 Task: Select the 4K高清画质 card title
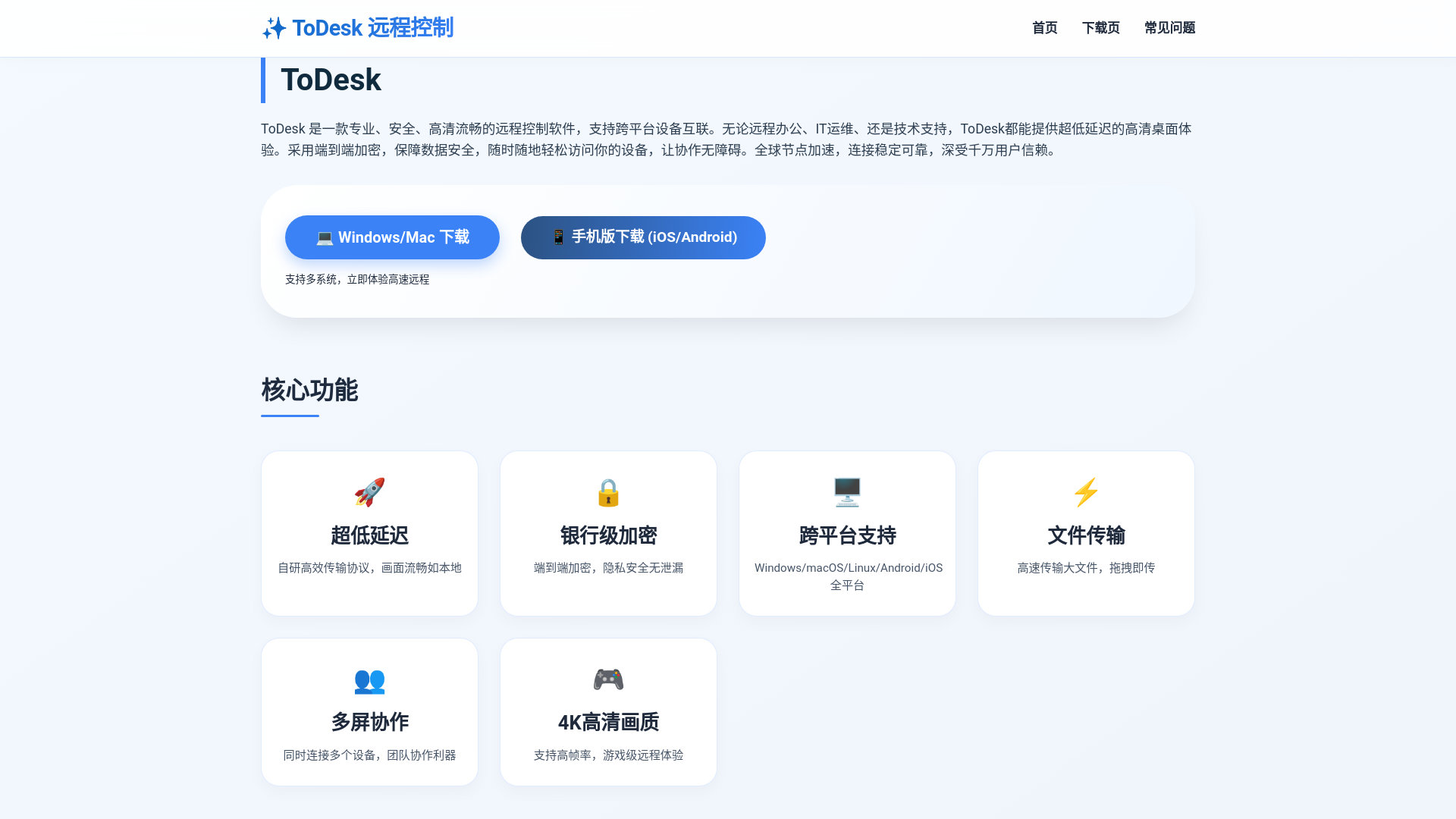point(608,722)
